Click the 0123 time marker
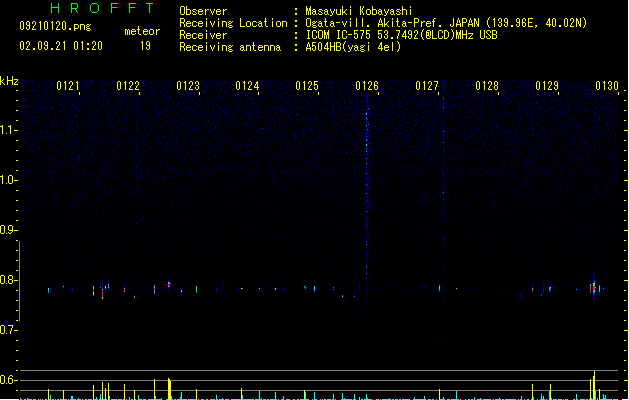The width and height of the screenshot is (629, 400). [x=188, y=86]
